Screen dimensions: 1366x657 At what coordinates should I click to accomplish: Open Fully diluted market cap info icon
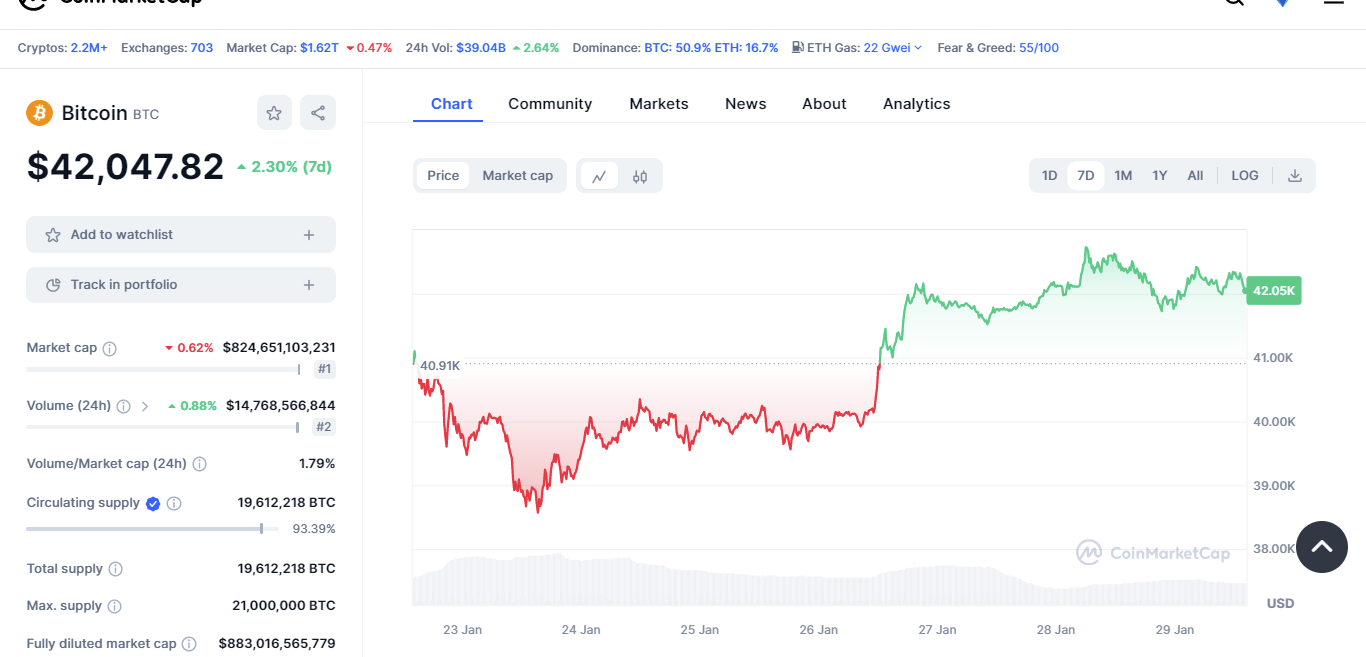(x=189, y=644)
